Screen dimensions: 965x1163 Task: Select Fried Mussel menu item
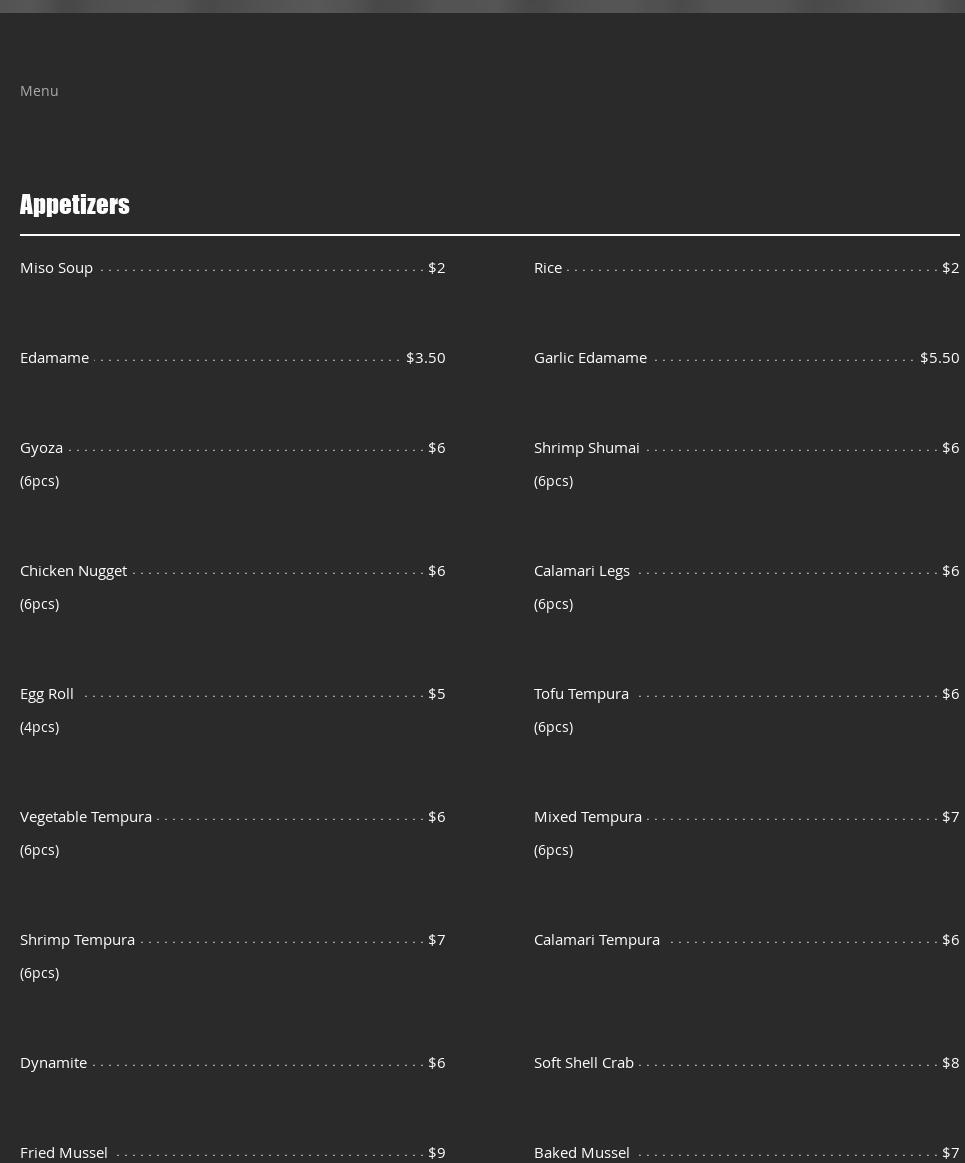click(63, 1152)
